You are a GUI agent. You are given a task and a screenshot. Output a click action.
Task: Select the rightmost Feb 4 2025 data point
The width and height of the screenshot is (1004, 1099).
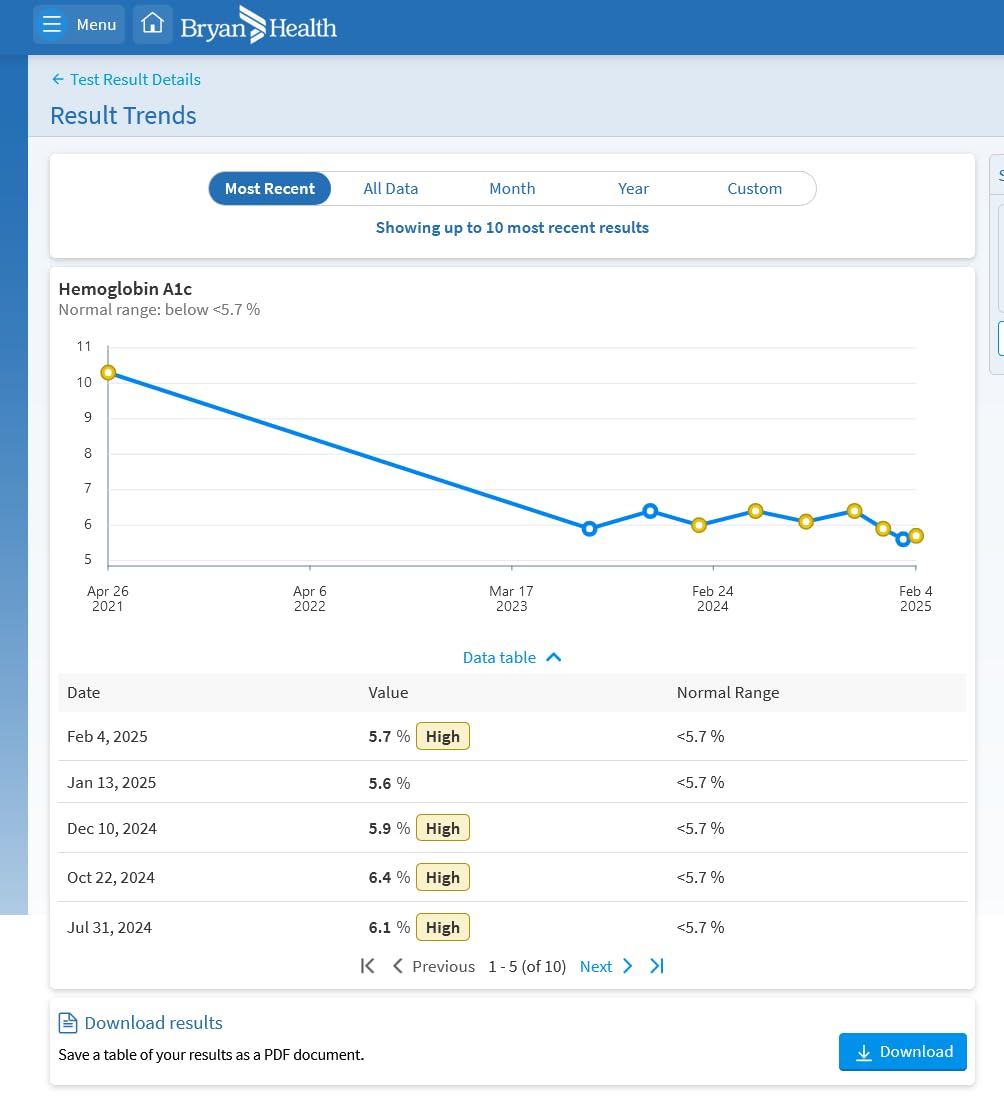coord(916,536)
